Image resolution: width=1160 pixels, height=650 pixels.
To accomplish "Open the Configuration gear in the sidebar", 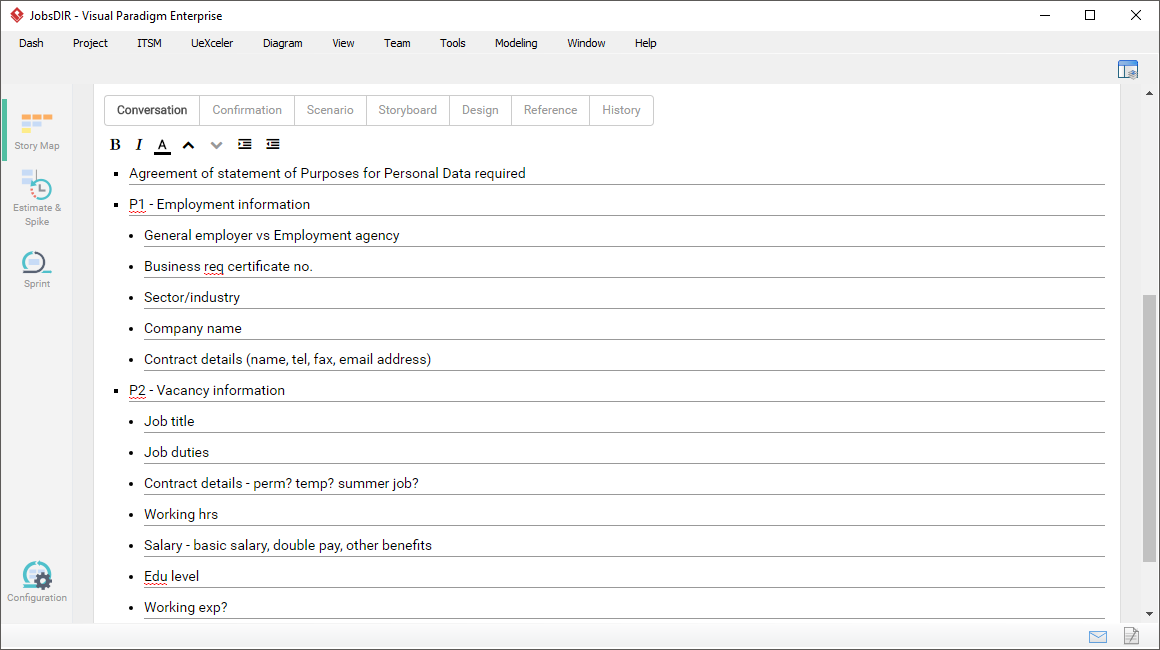I will (x=37, y=582).
